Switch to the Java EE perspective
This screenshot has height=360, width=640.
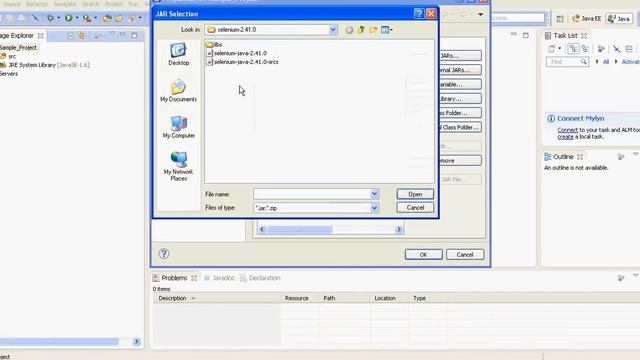[x=587, y=18]
